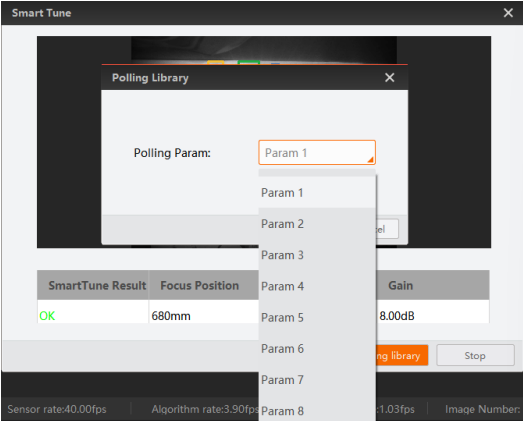Click the Gain column header

click(x=433, y=285)
